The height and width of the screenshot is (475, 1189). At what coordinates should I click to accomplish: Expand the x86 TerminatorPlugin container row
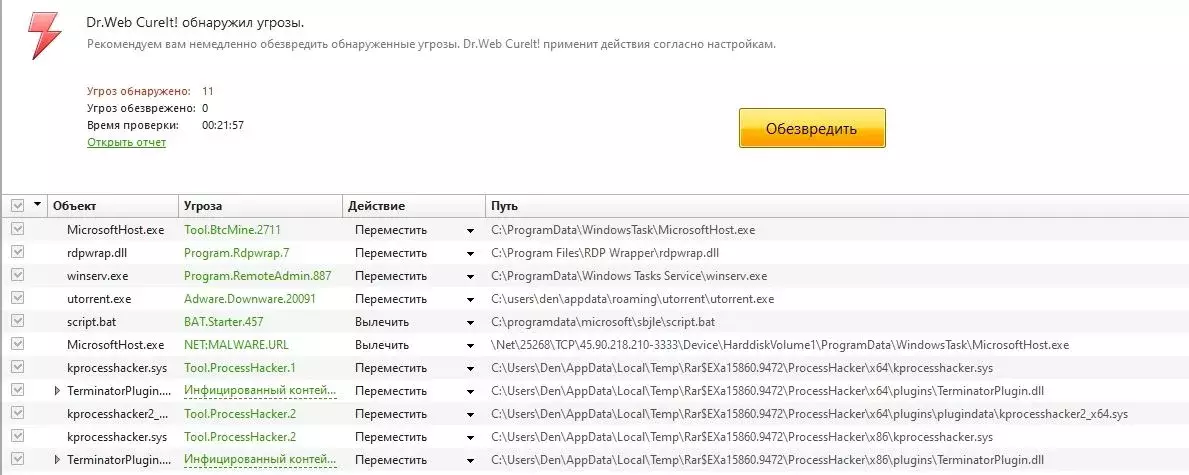tap(57, 460)
